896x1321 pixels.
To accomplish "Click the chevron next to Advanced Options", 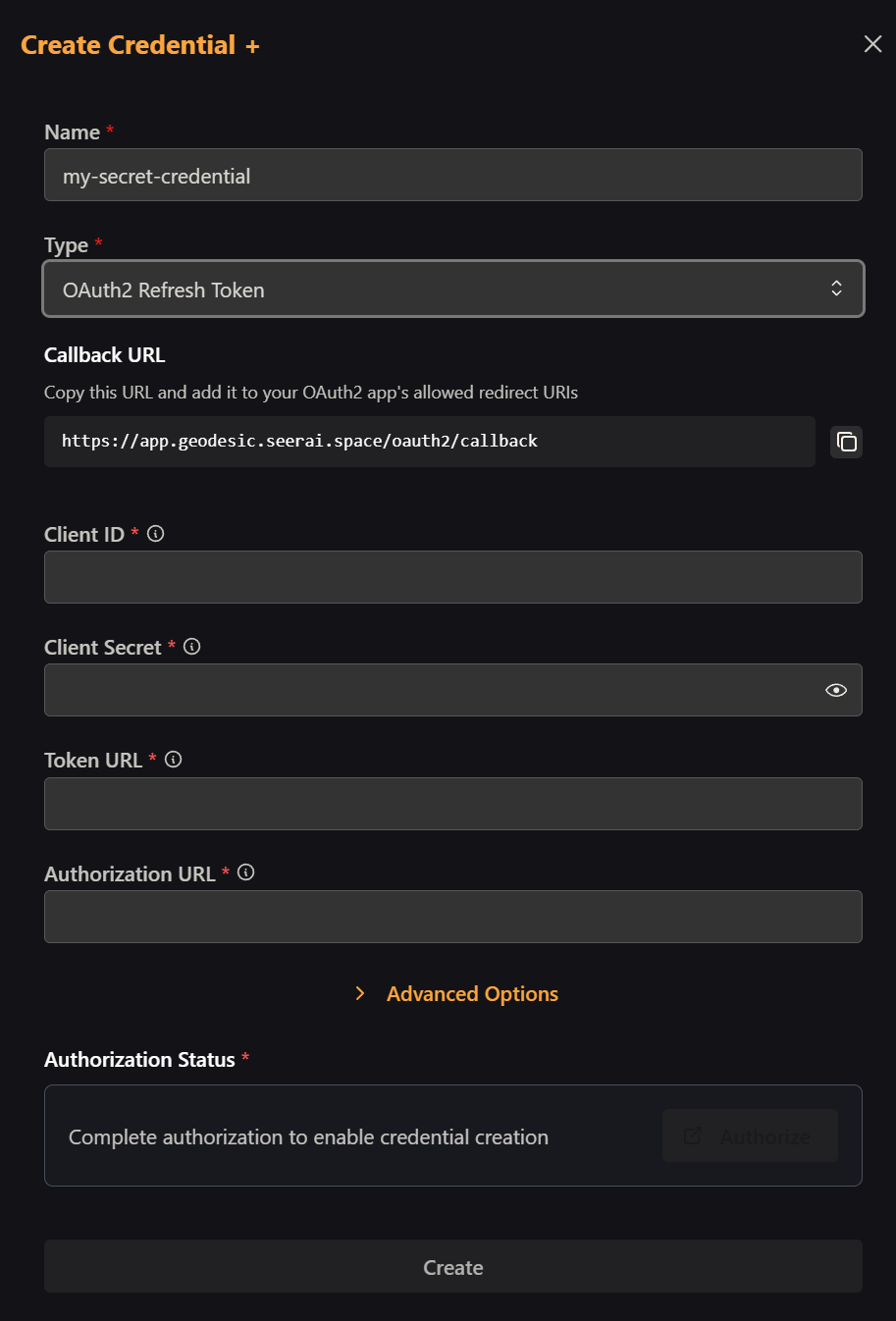I will pos(360,994).
